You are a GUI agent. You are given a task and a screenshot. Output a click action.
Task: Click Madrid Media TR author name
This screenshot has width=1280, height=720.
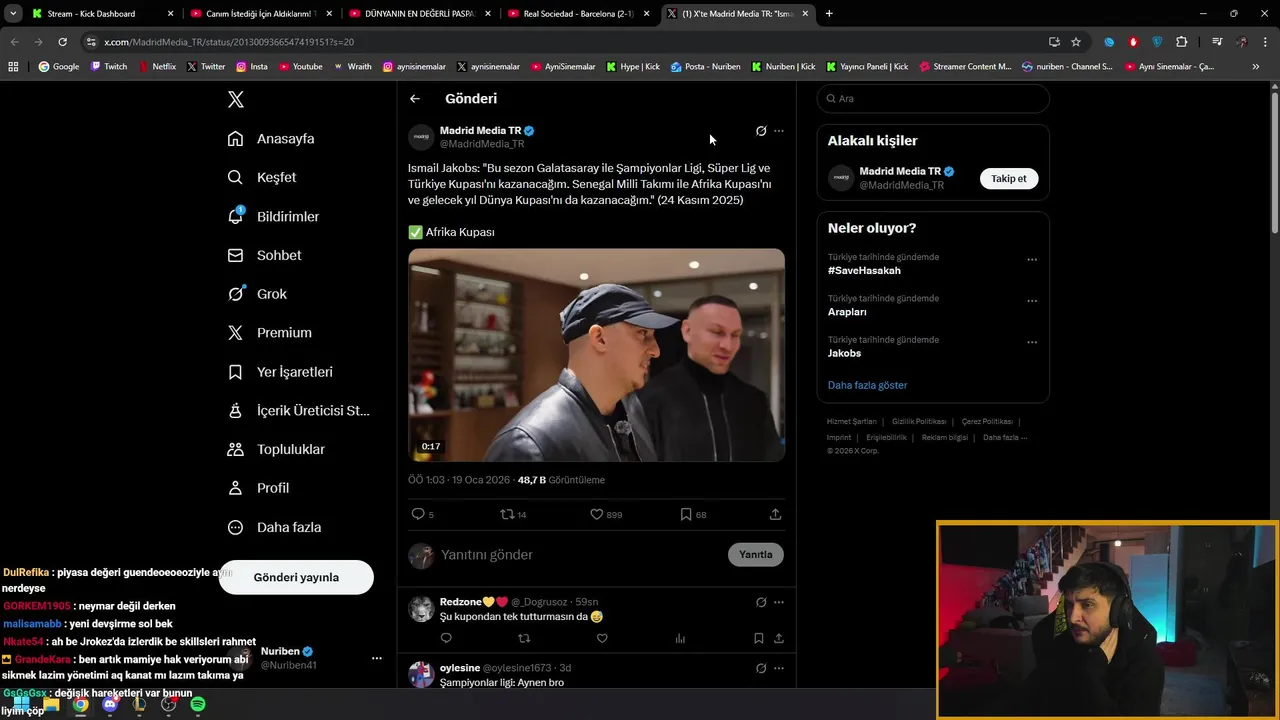click(x=480, y=131)
